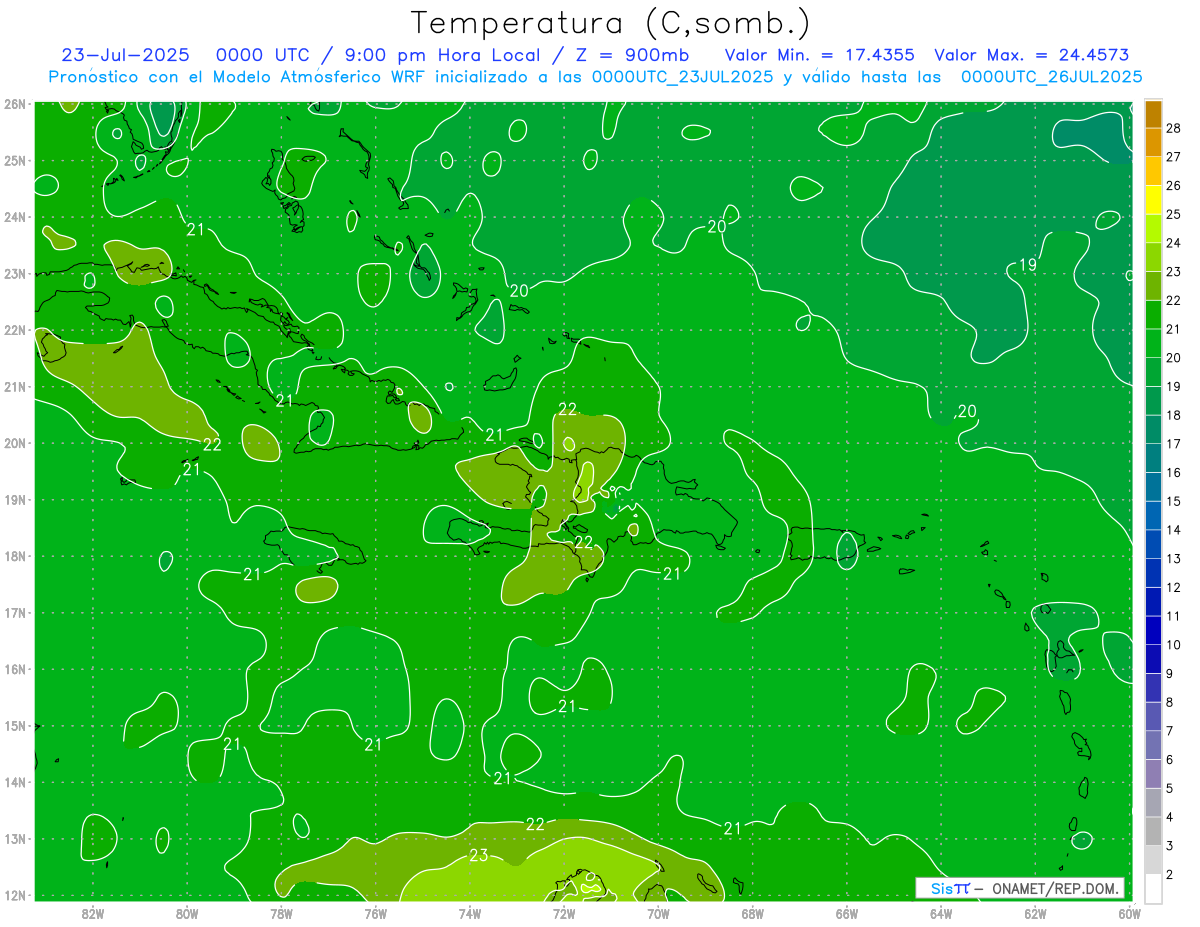Click the "0000UTC_23JUL2025" initialization timestamp
The image size is (1200, 927).
pyautogui.click(x=683, y=76)
